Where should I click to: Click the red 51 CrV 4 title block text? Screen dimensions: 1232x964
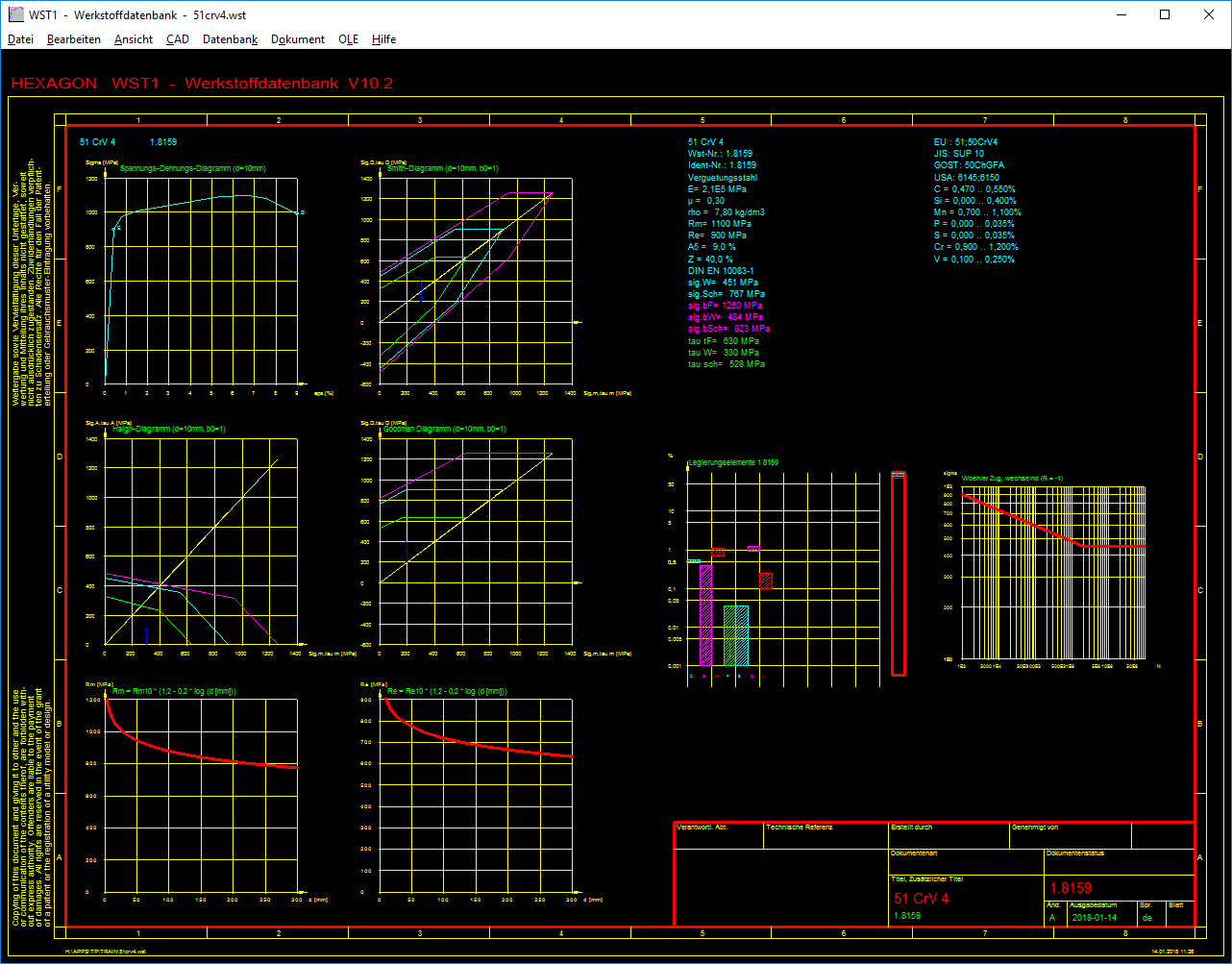[921, 899]
